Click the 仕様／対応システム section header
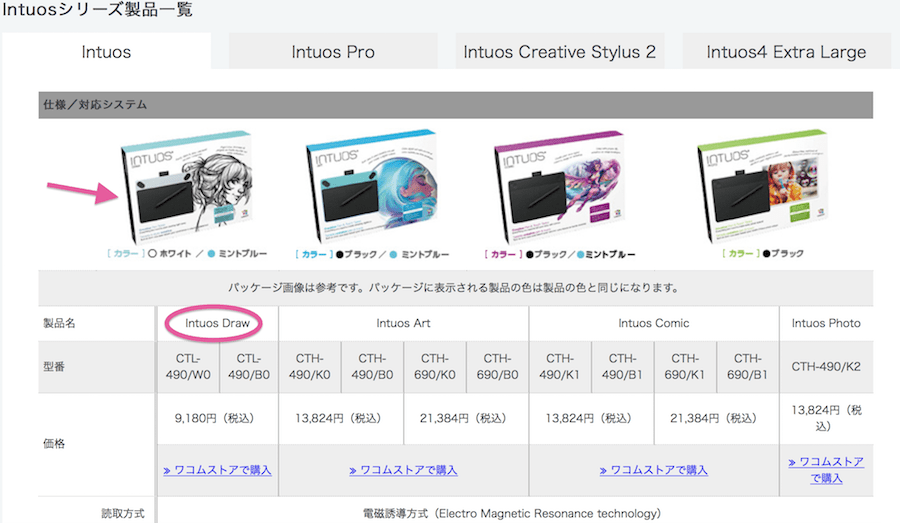The image size is (900, 523). [x=456, y=105]
